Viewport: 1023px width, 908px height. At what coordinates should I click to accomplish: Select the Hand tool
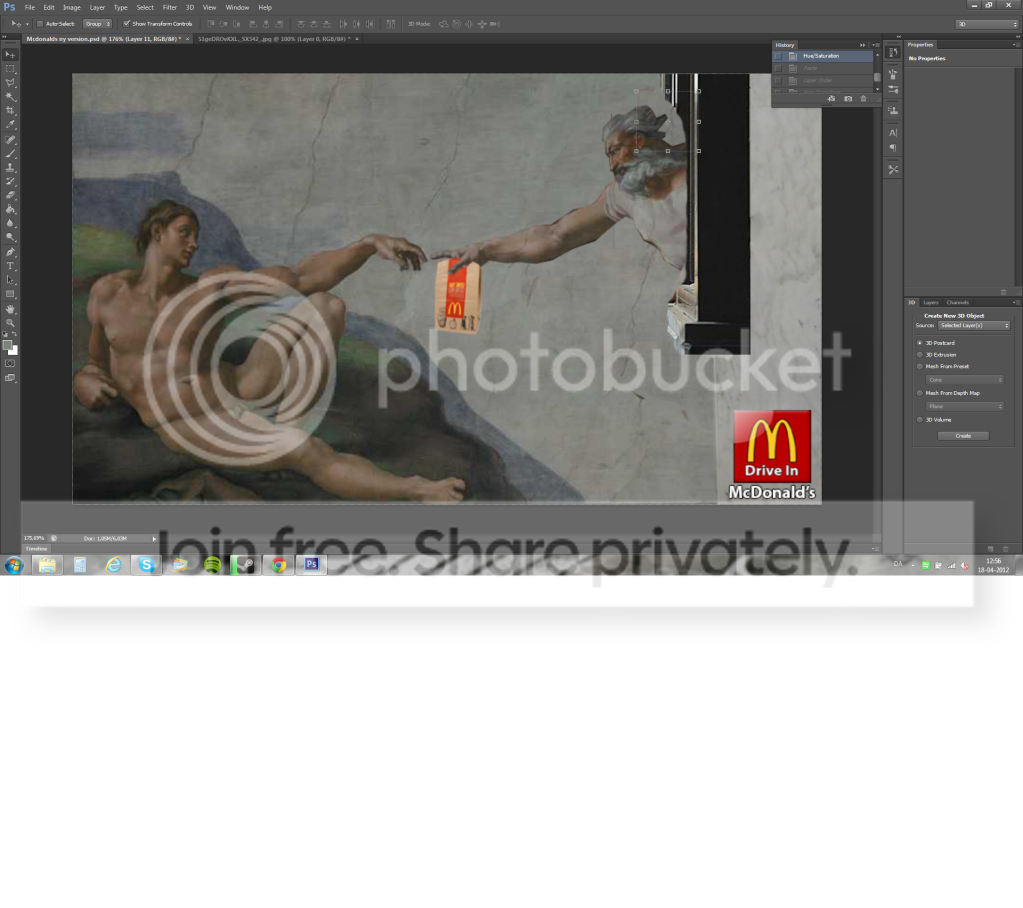(10, 309)
